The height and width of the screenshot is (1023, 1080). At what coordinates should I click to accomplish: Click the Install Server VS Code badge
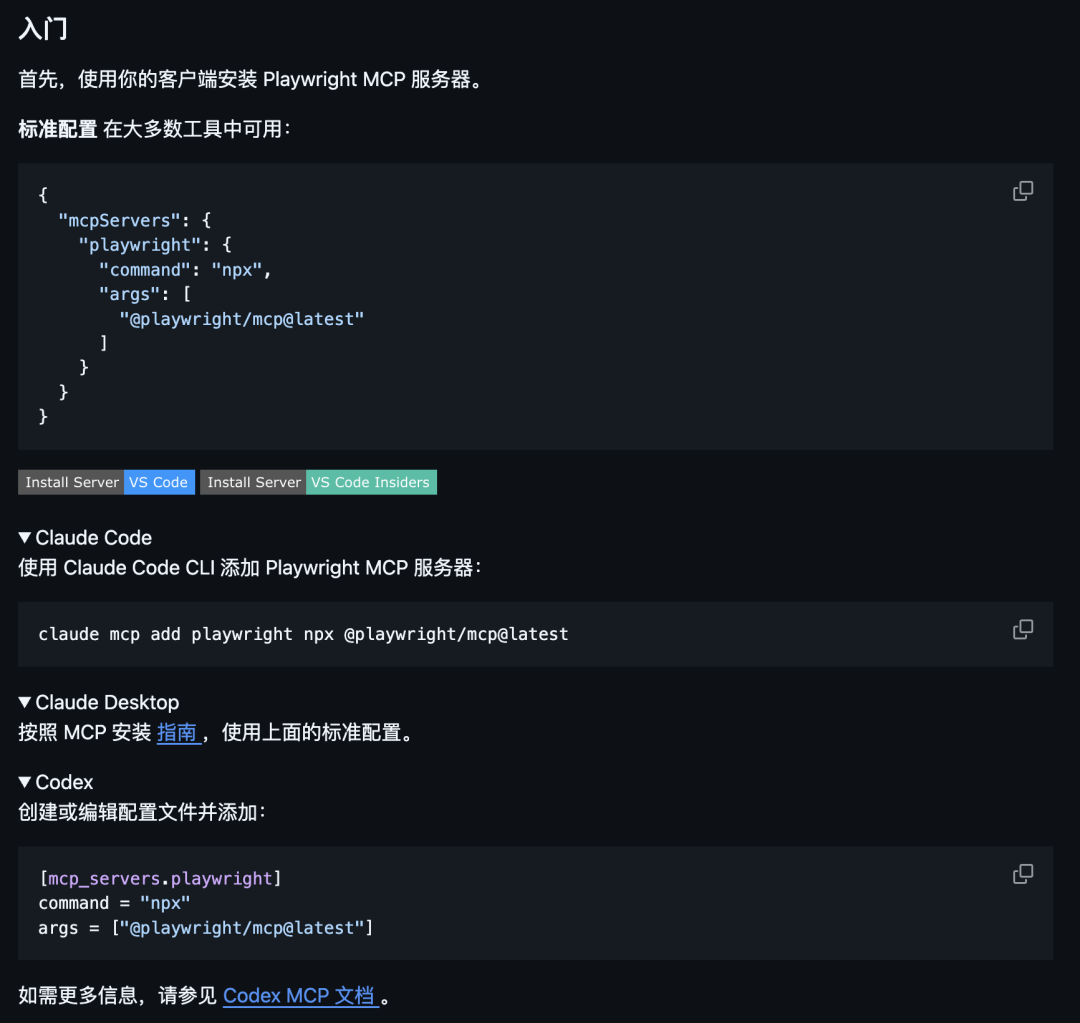(107, 482)
